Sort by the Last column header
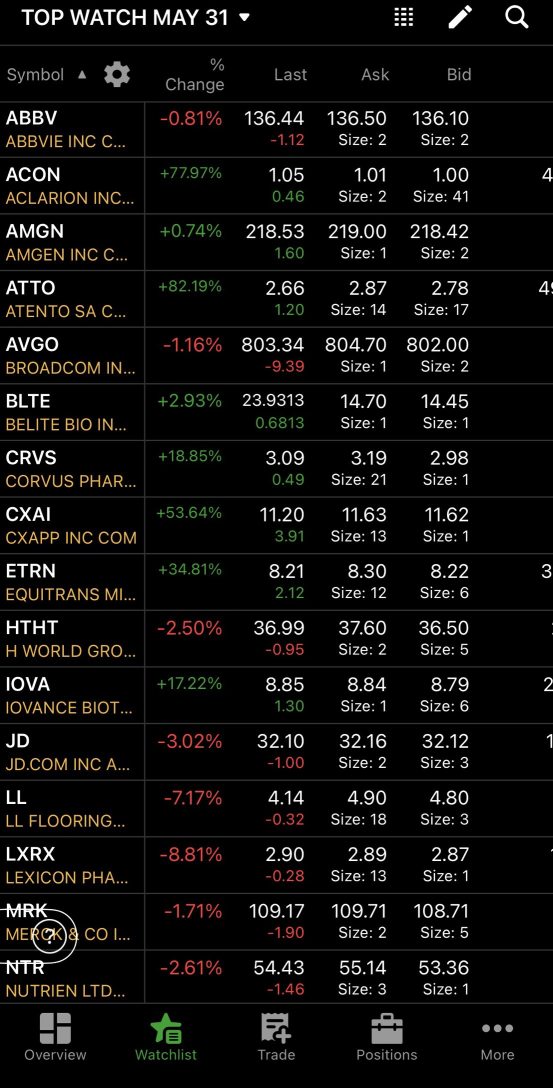This screenshot has width=553, height=1088. point(290,74)
